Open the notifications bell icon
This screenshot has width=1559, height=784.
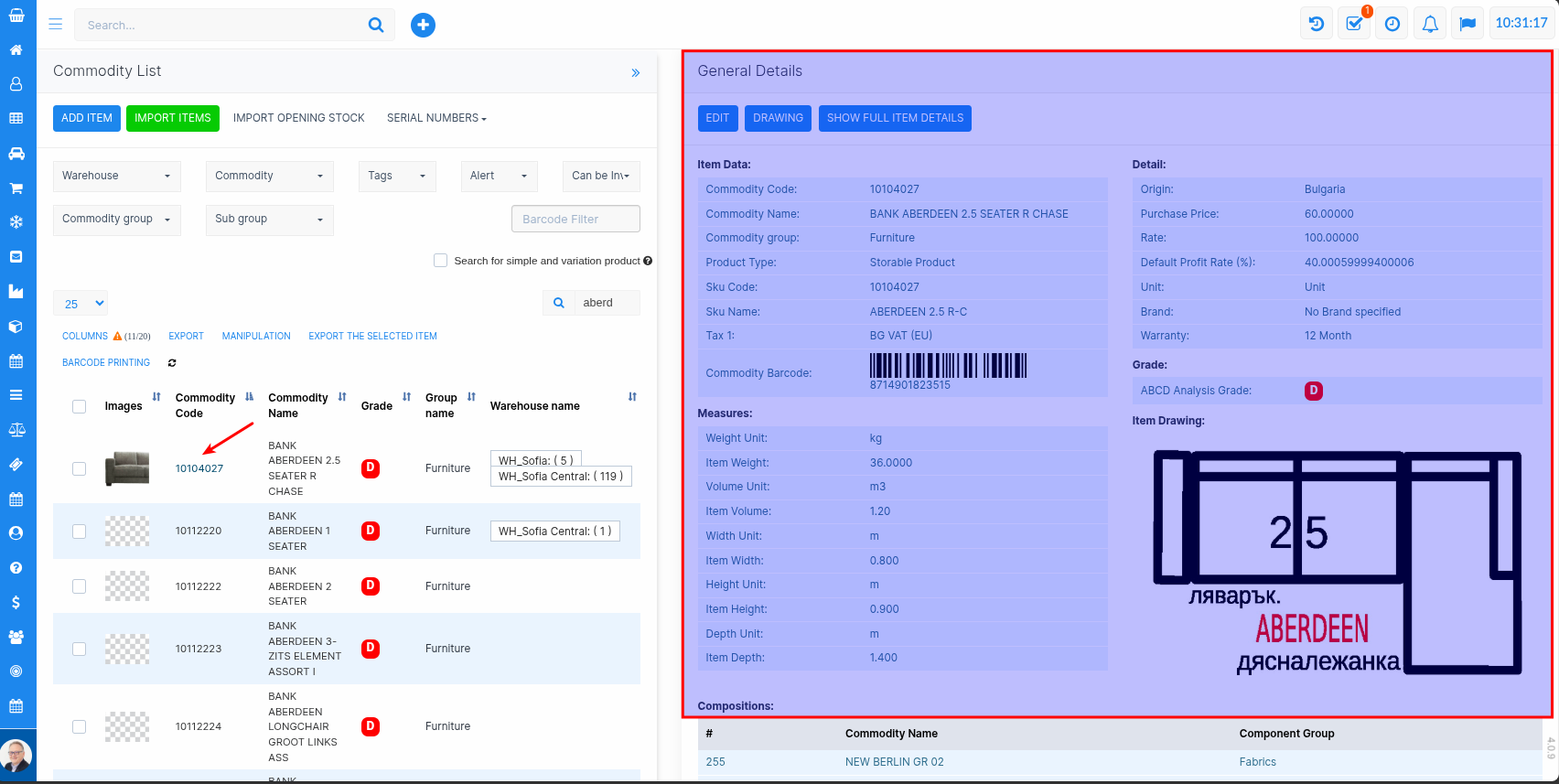[x=1429, y=24]
